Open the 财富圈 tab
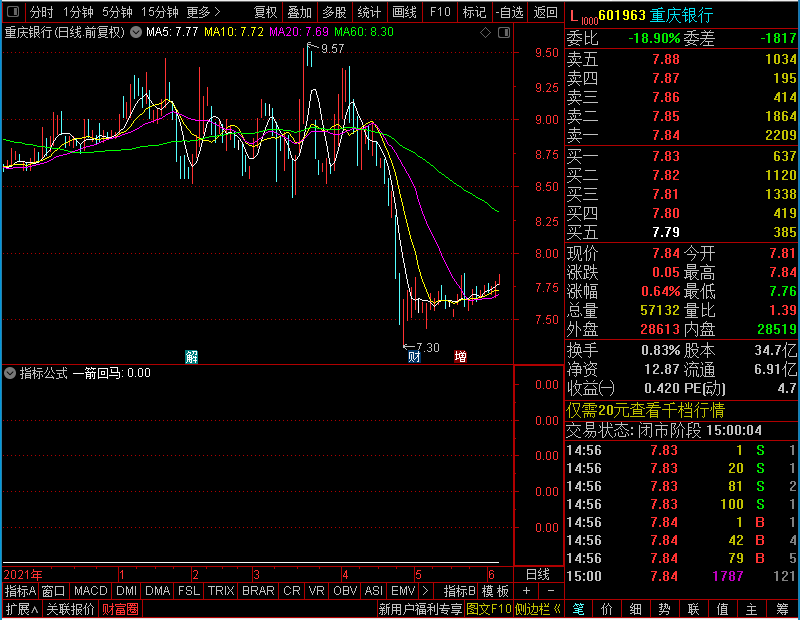This screenshot has width=800, height=620. (120, 609)
